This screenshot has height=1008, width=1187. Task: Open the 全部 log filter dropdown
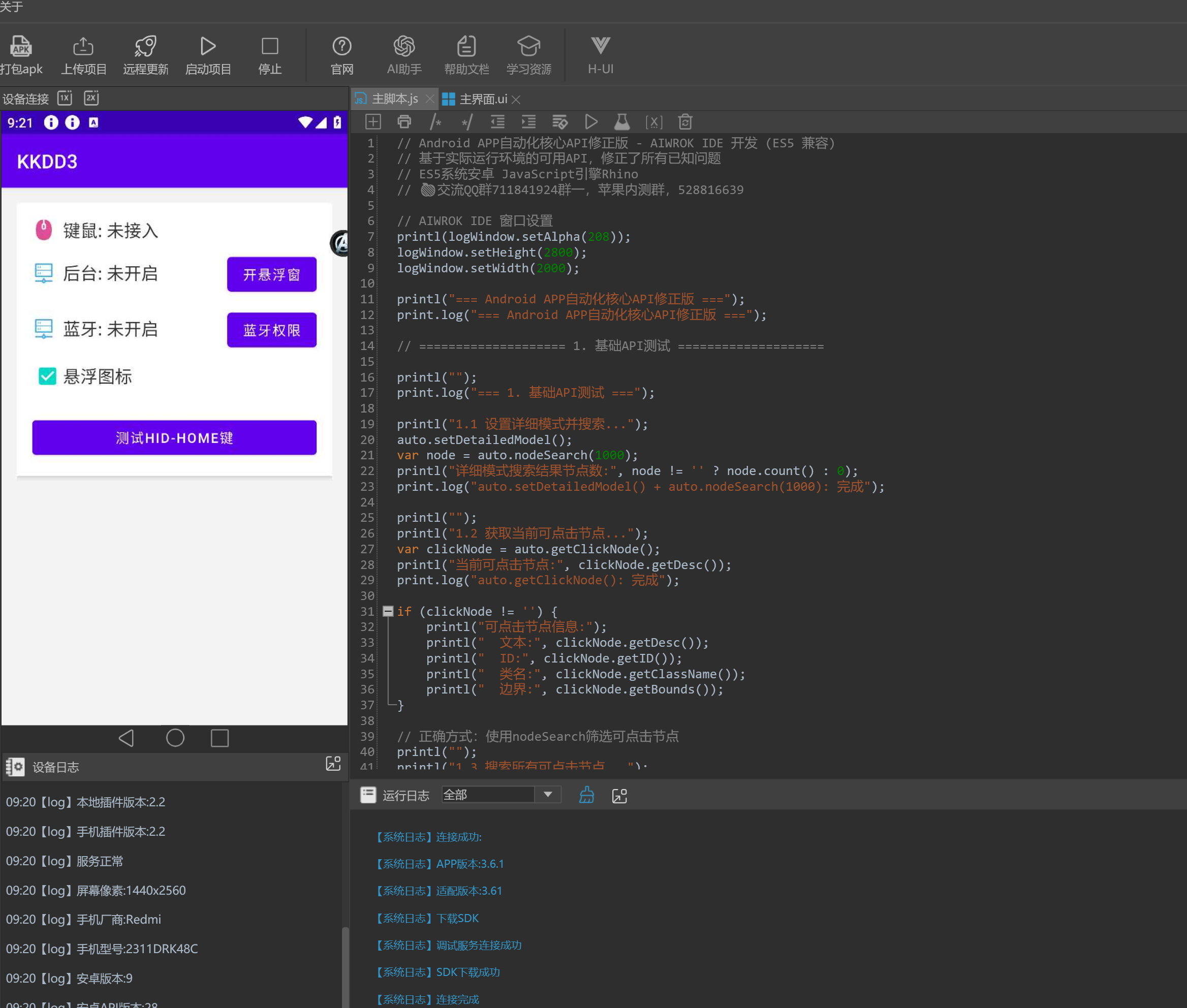tap(547, 794)
